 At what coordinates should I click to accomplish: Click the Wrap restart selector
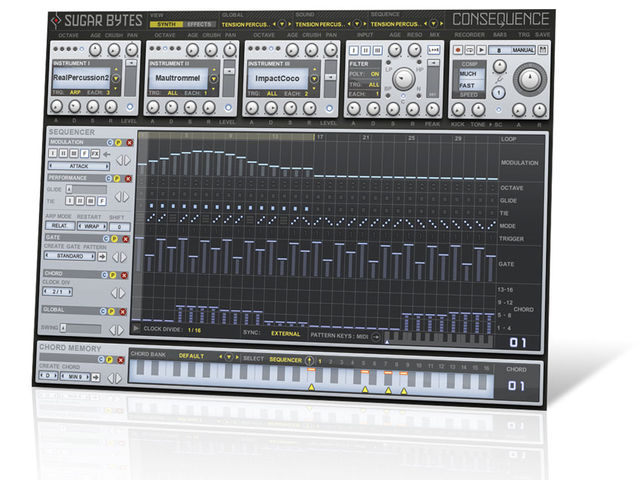point(92,226)
